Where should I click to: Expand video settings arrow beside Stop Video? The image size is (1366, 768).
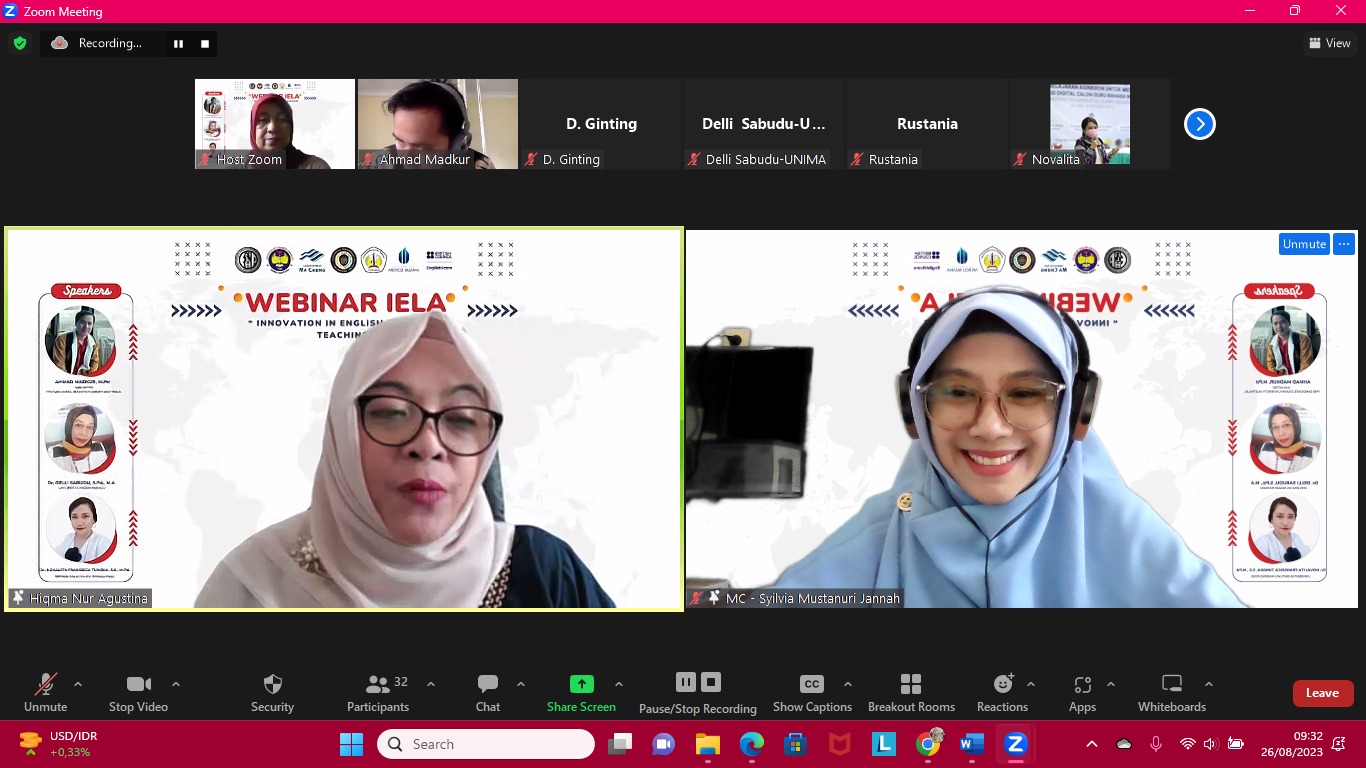tap(176, 684)
